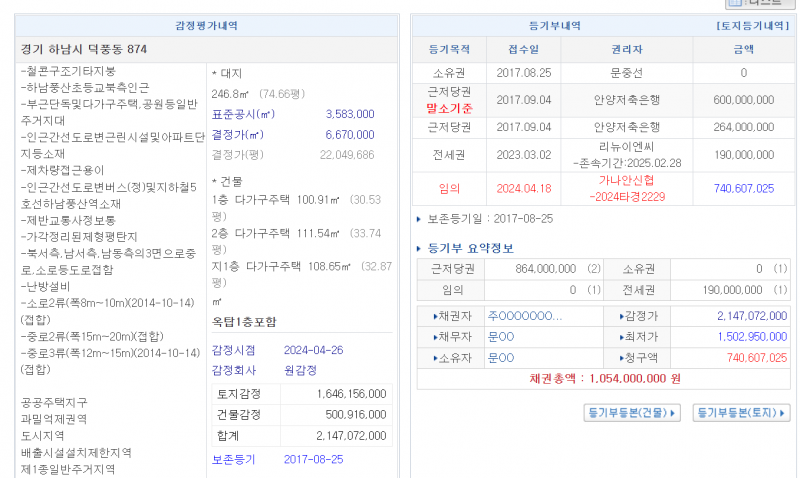Click the 감정시점 label link
The image size is (800, 478).
click(233, 350)
